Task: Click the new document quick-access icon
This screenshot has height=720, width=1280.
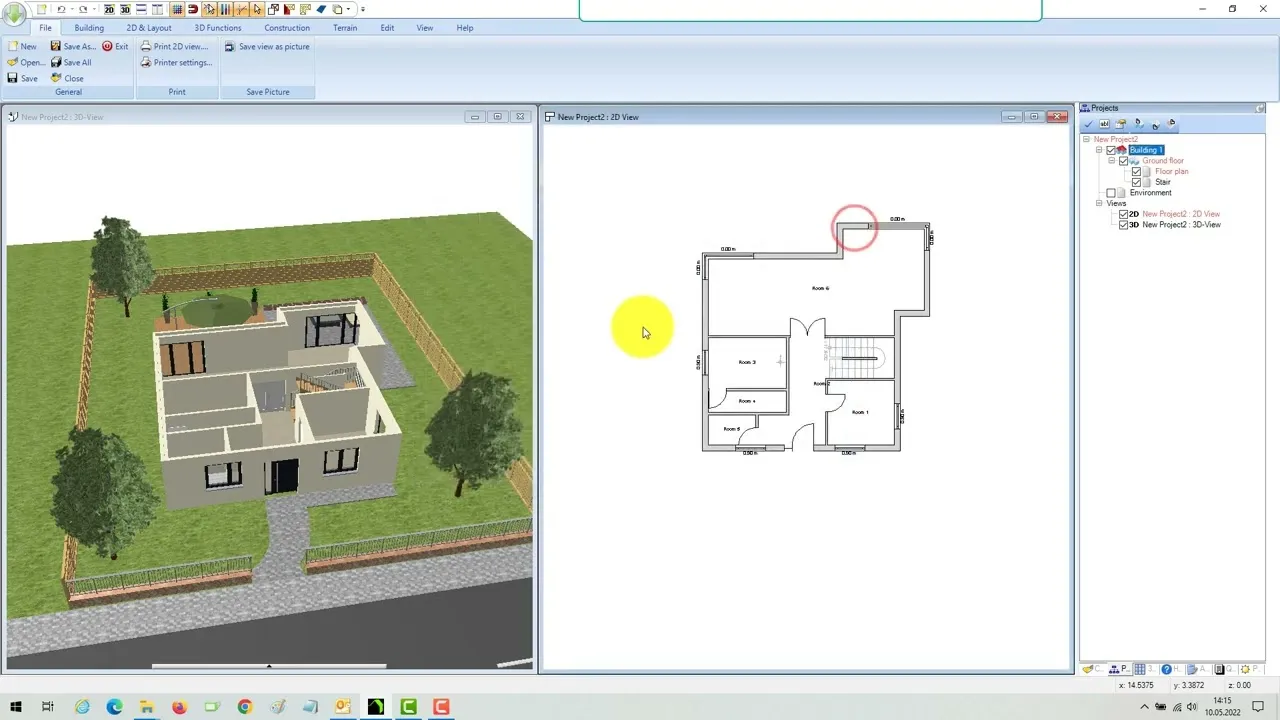Action: (42, 9)
